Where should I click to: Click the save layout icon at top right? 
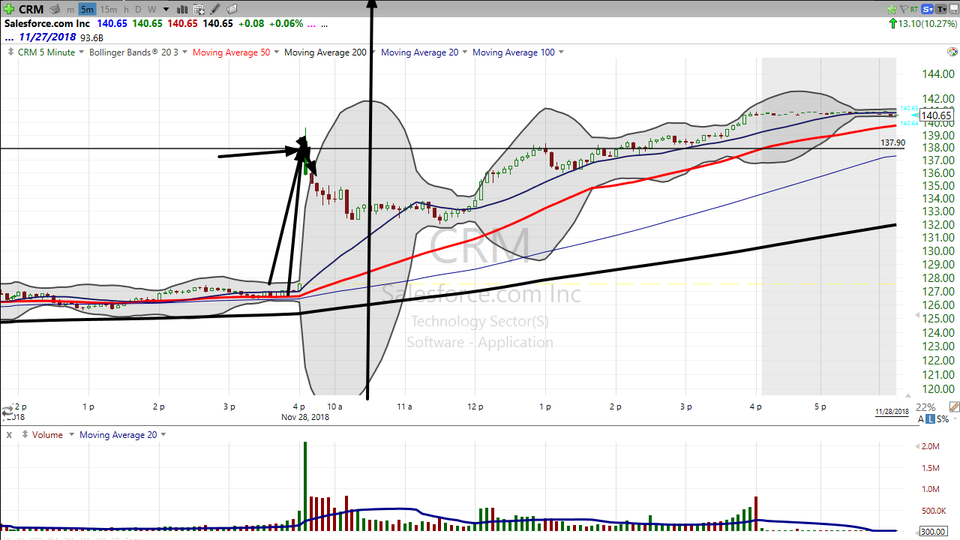954,9
